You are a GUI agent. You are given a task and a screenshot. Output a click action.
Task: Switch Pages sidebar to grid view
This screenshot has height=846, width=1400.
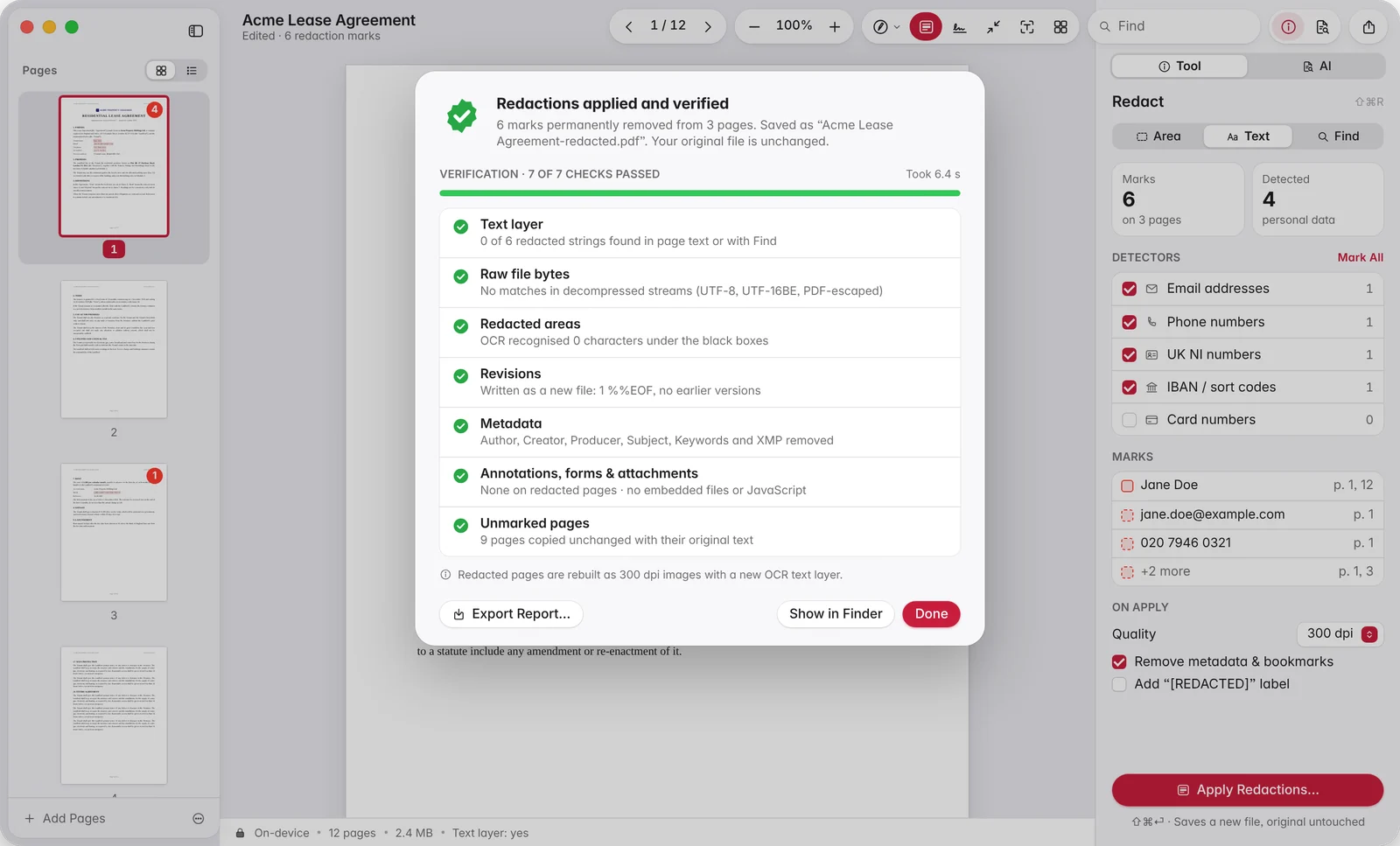161,71
